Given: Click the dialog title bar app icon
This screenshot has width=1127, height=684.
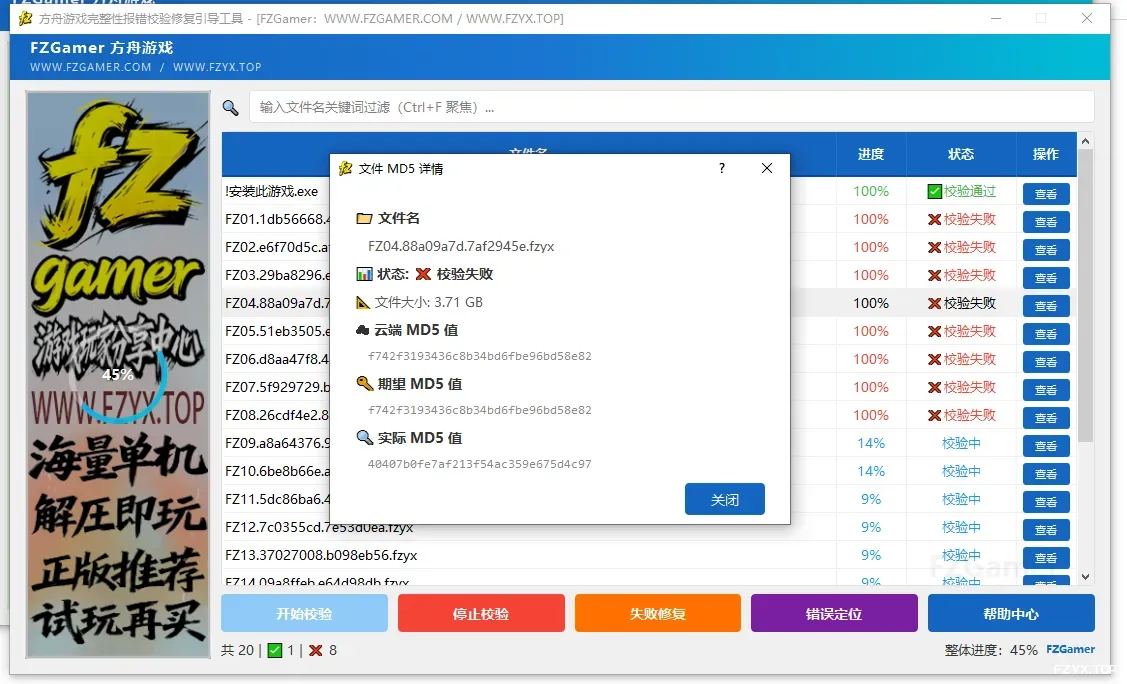Looking at the screenshot, I should [x=346, y=168].
